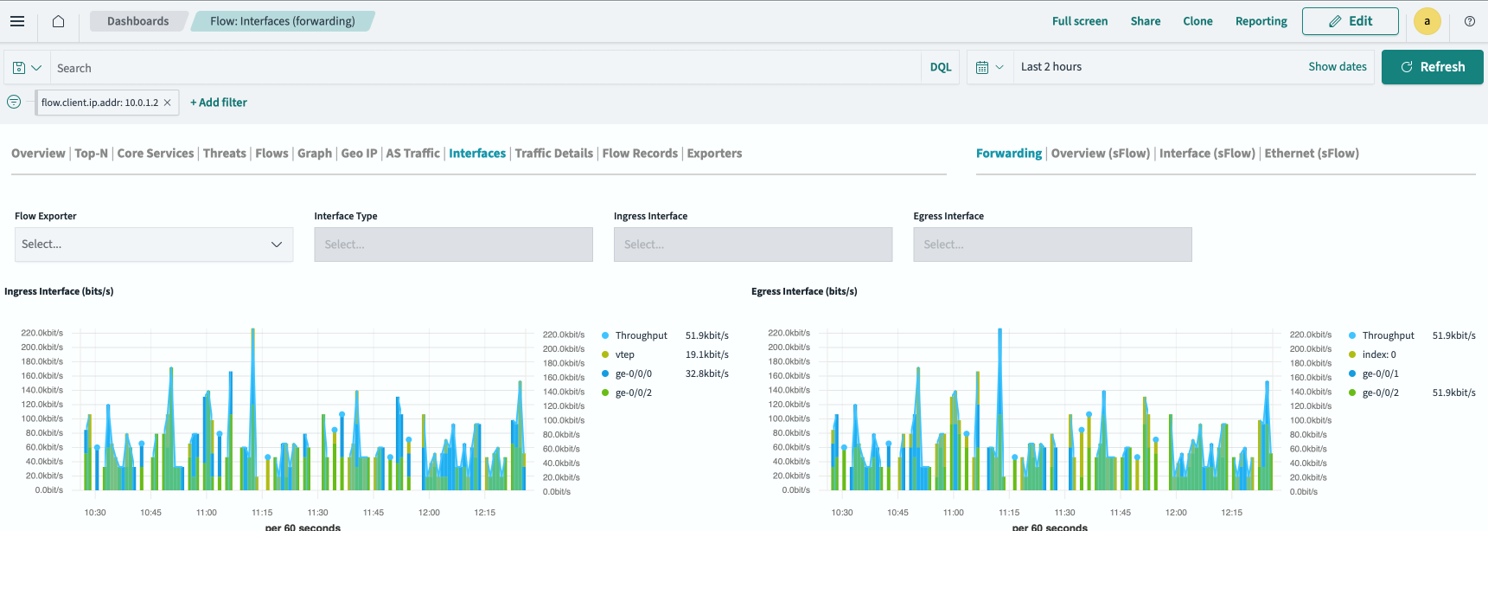Open the AS Traffic dashboard link
The width and height of the screenshot is (1488, 590).
pos(413,153)
